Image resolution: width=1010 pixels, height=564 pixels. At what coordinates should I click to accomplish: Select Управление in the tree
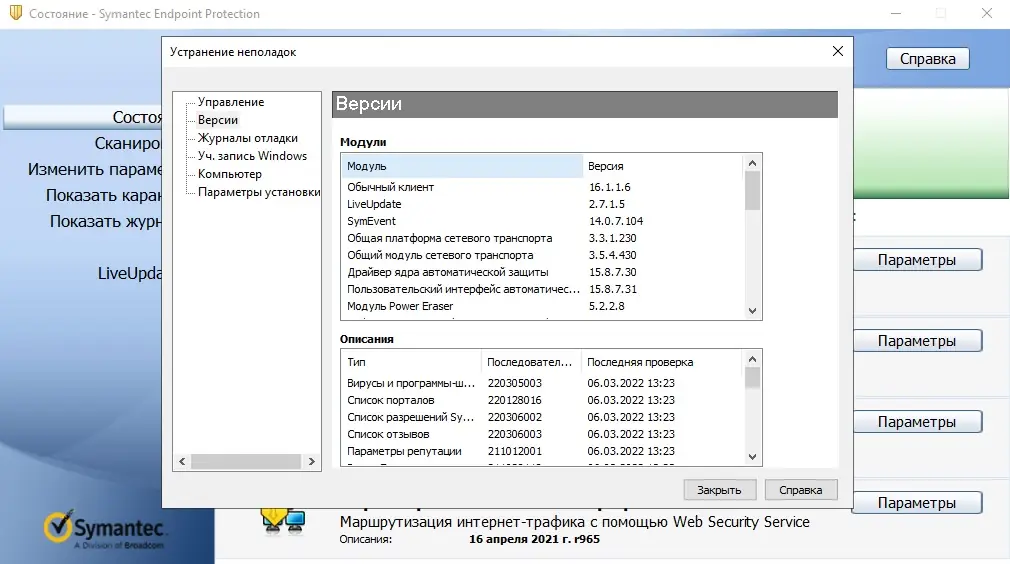tap(231, 102)
